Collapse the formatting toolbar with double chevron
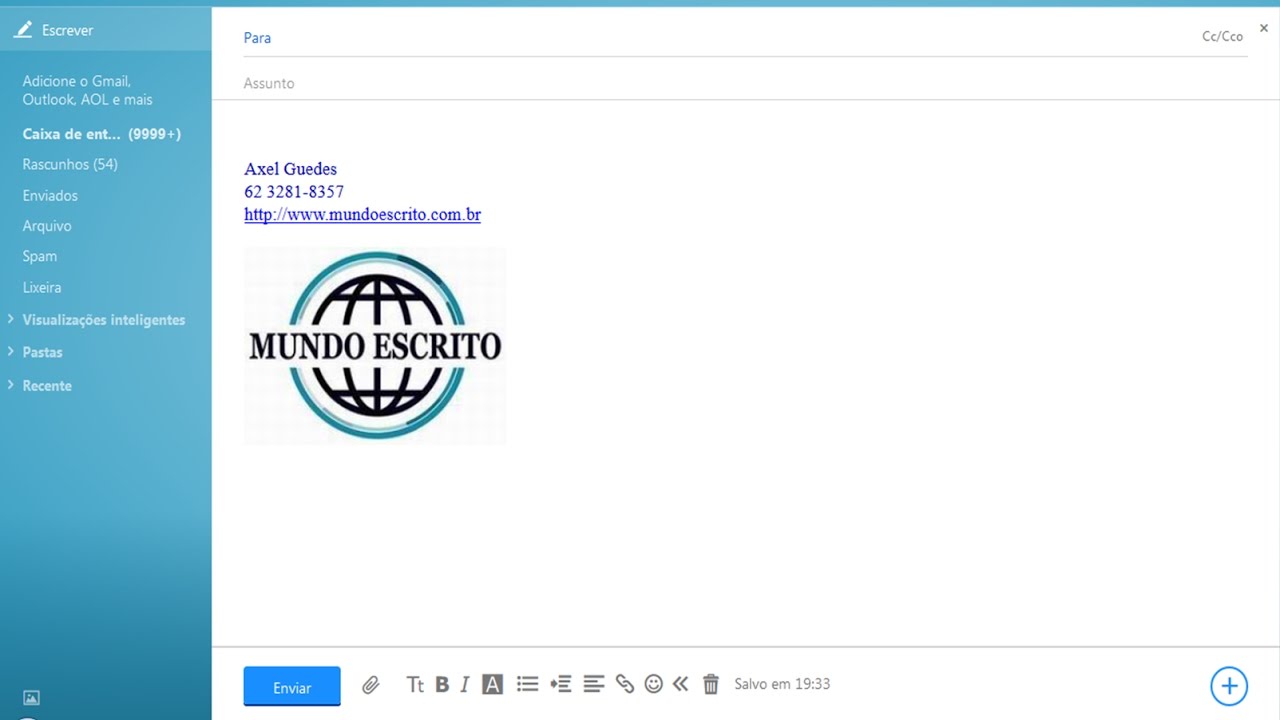The height and width of the screenshot is (720, 1280). (x=681, y=684)
